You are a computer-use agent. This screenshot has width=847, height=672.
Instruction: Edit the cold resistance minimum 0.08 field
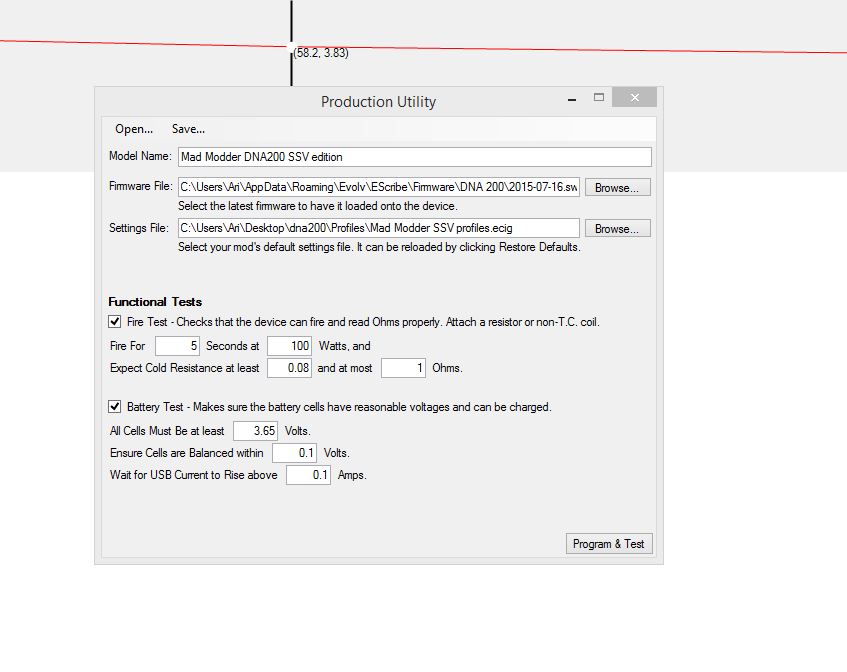(x=290, y=368)
